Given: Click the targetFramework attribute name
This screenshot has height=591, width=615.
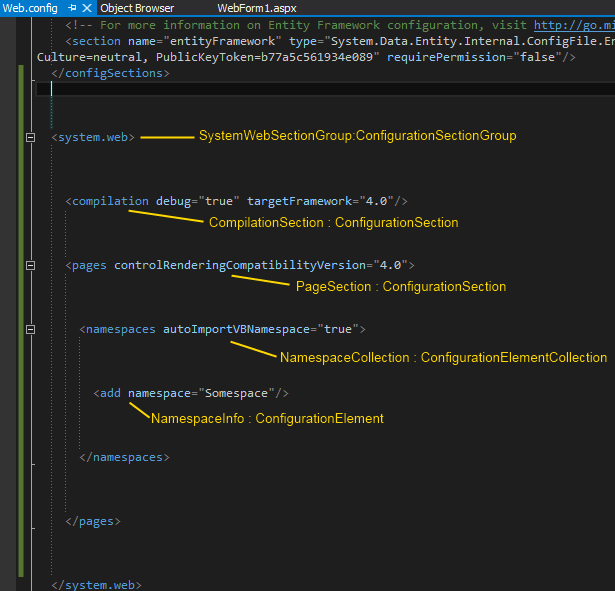Looking at the screenshot, I should (298, 201).
